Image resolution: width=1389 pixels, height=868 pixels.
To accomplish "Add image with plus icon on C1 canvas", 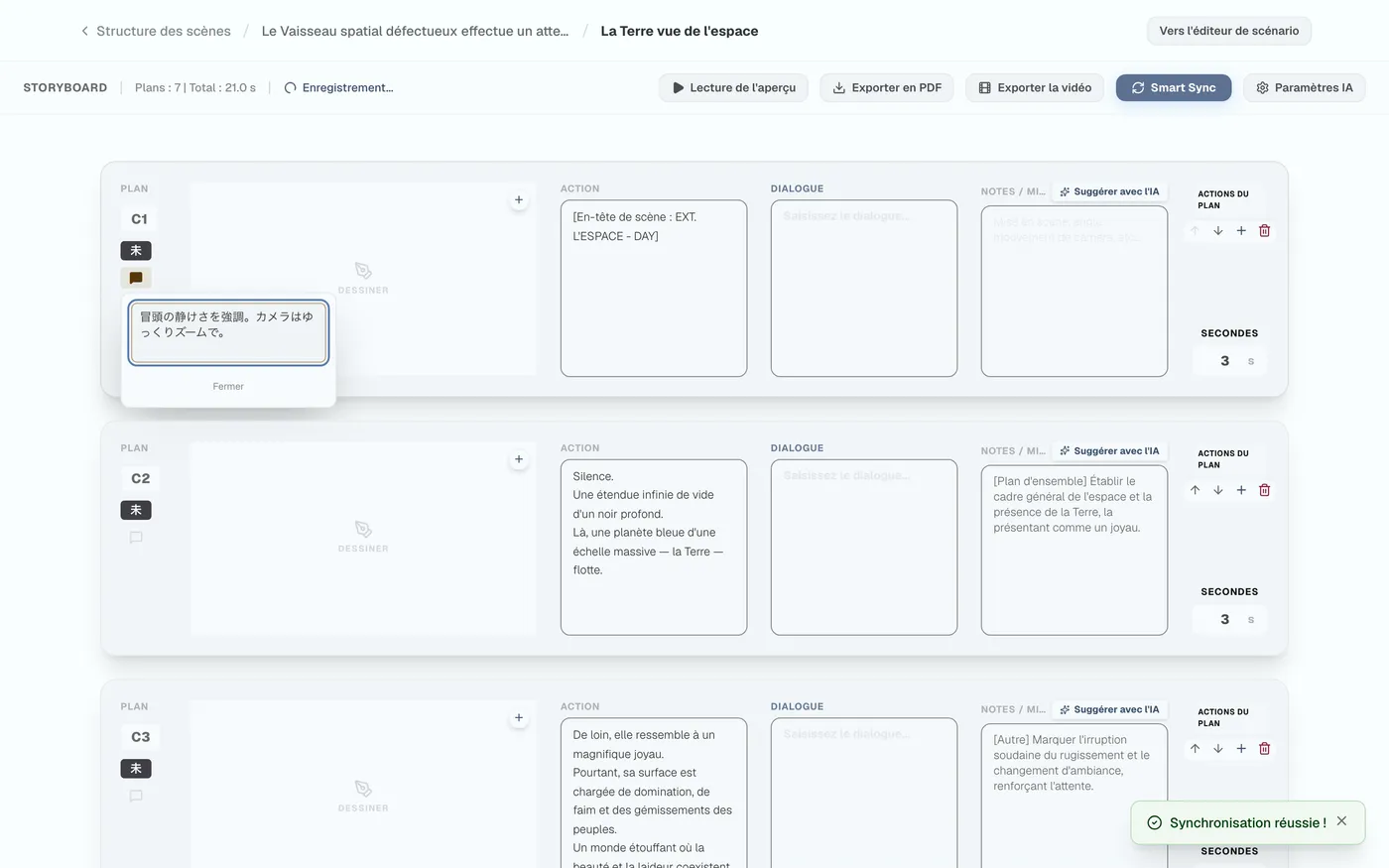I will pyautogui.click(x=519, y=200).
